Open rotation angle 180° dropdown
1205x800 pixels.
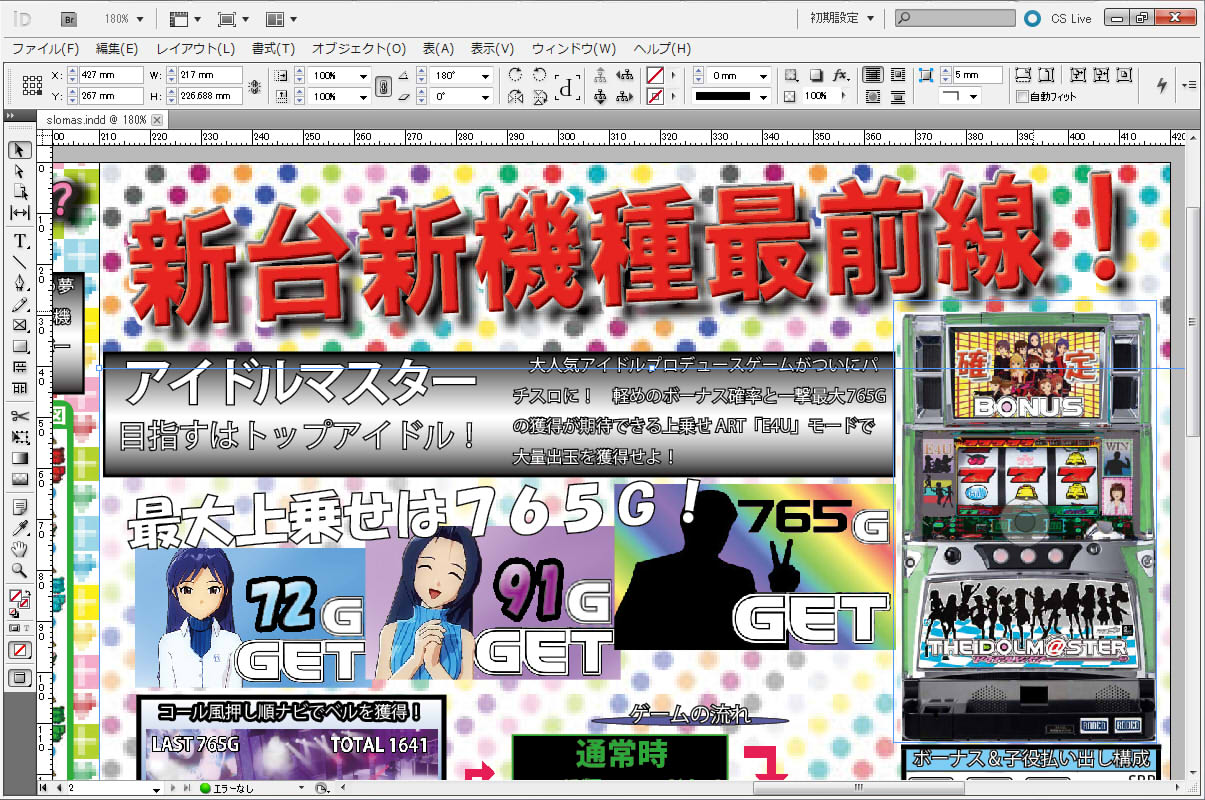pos(486,75)
